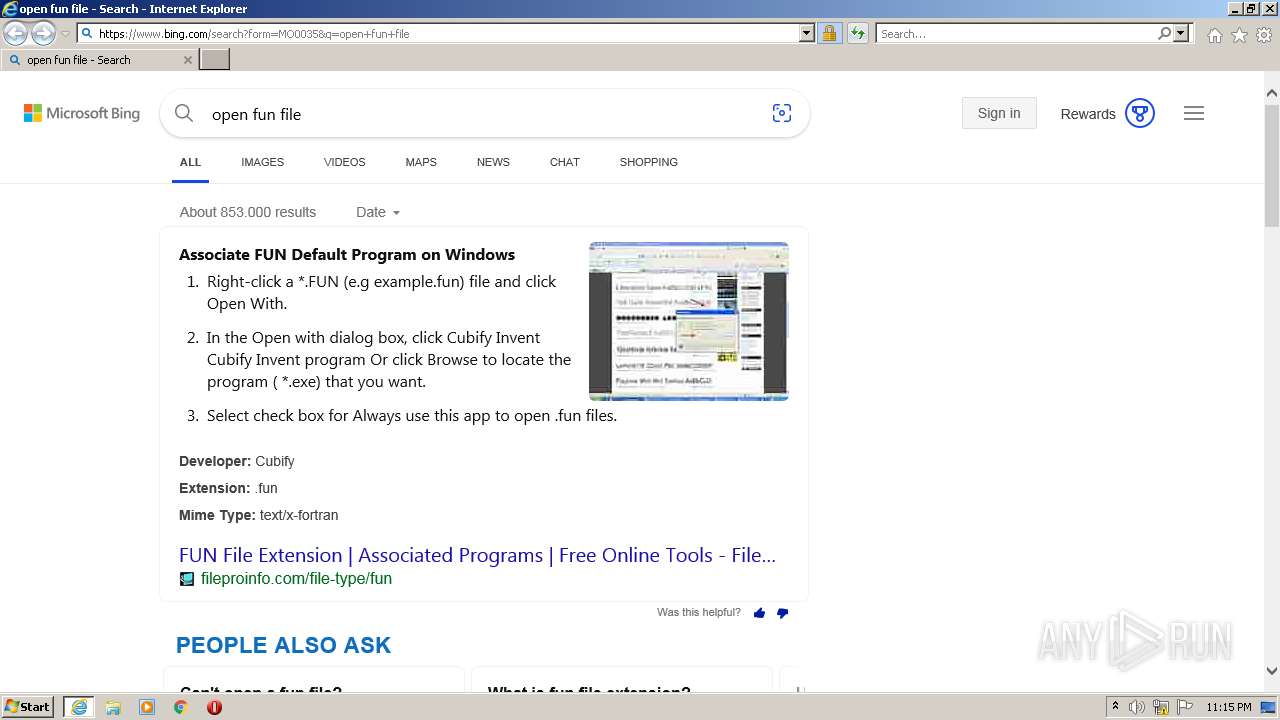The height and width of the screenshot is (720, 1280).
Task: Open the 'FUN File Extension | Associated Programs' link
Action: tap(477, 555)
